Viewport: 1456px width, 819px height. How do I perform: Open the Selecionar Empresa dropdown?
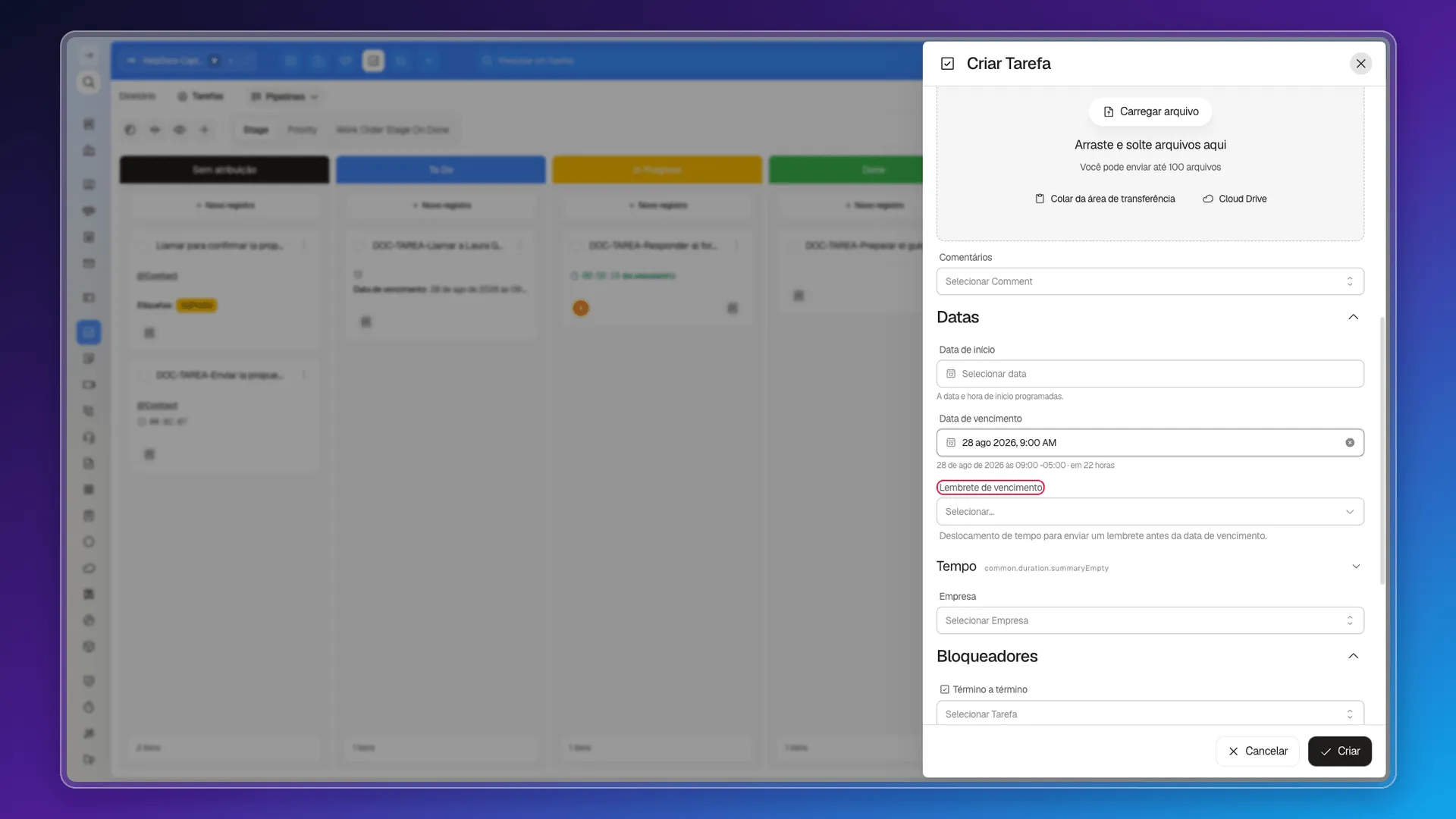pyautogui.click(x=1150, y=620)
